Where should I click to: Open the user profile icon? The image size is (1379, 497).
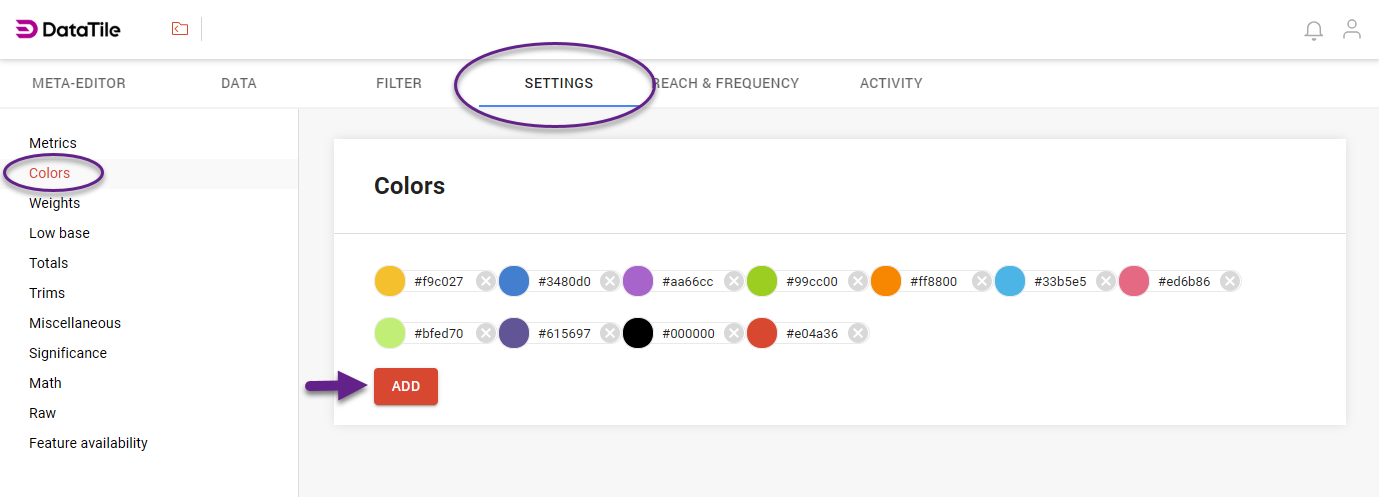pos(1351,29)
